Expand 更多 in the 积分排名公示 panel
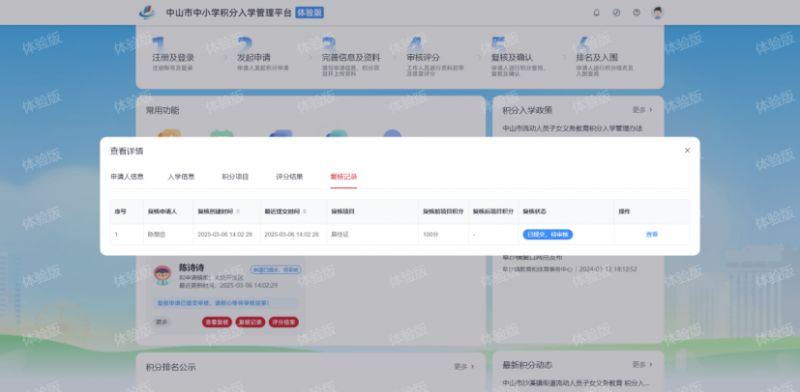Viewport: 800px width, 392px height. coord(464,366)
